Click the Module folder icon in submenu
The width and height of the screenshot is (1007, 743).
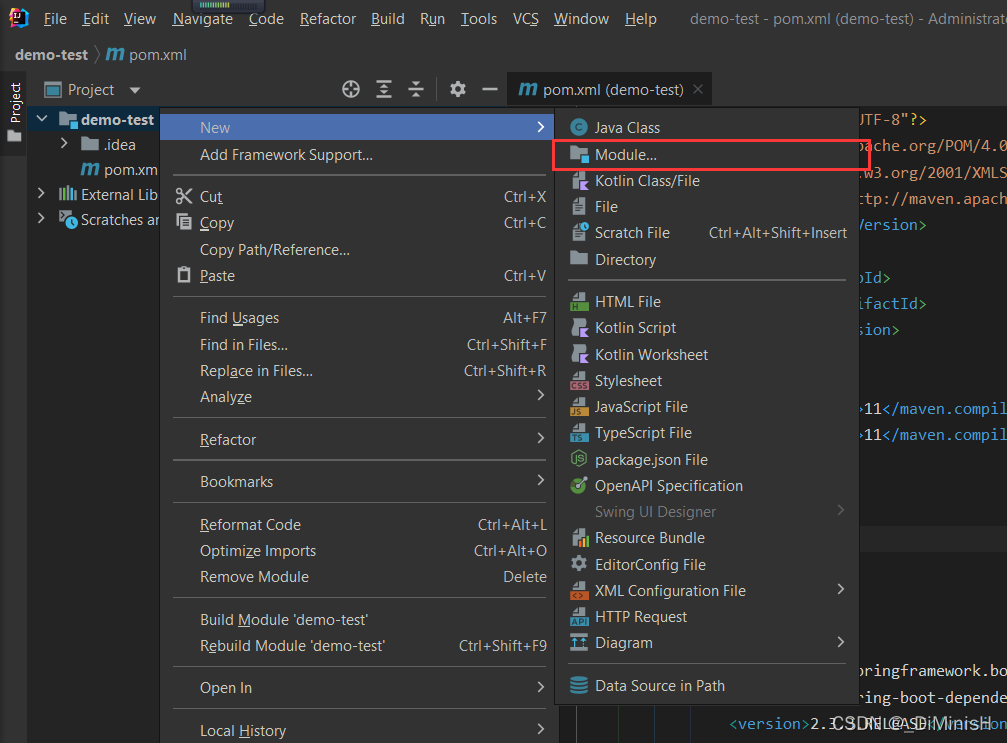click(x=579, y=155)
